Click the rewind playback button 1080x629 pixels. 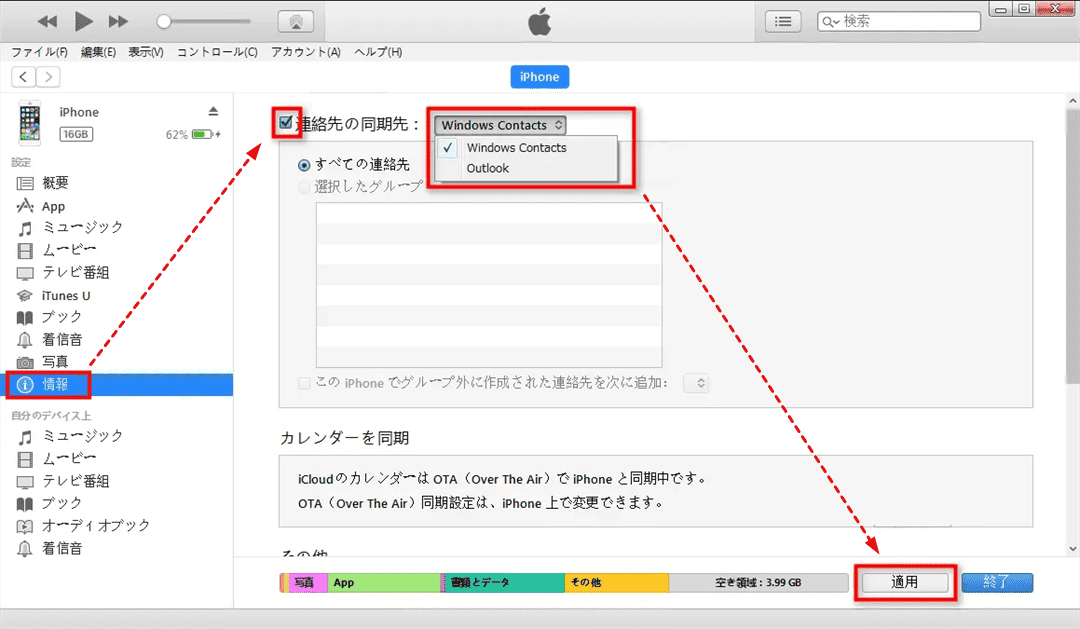tap(48, 21)
